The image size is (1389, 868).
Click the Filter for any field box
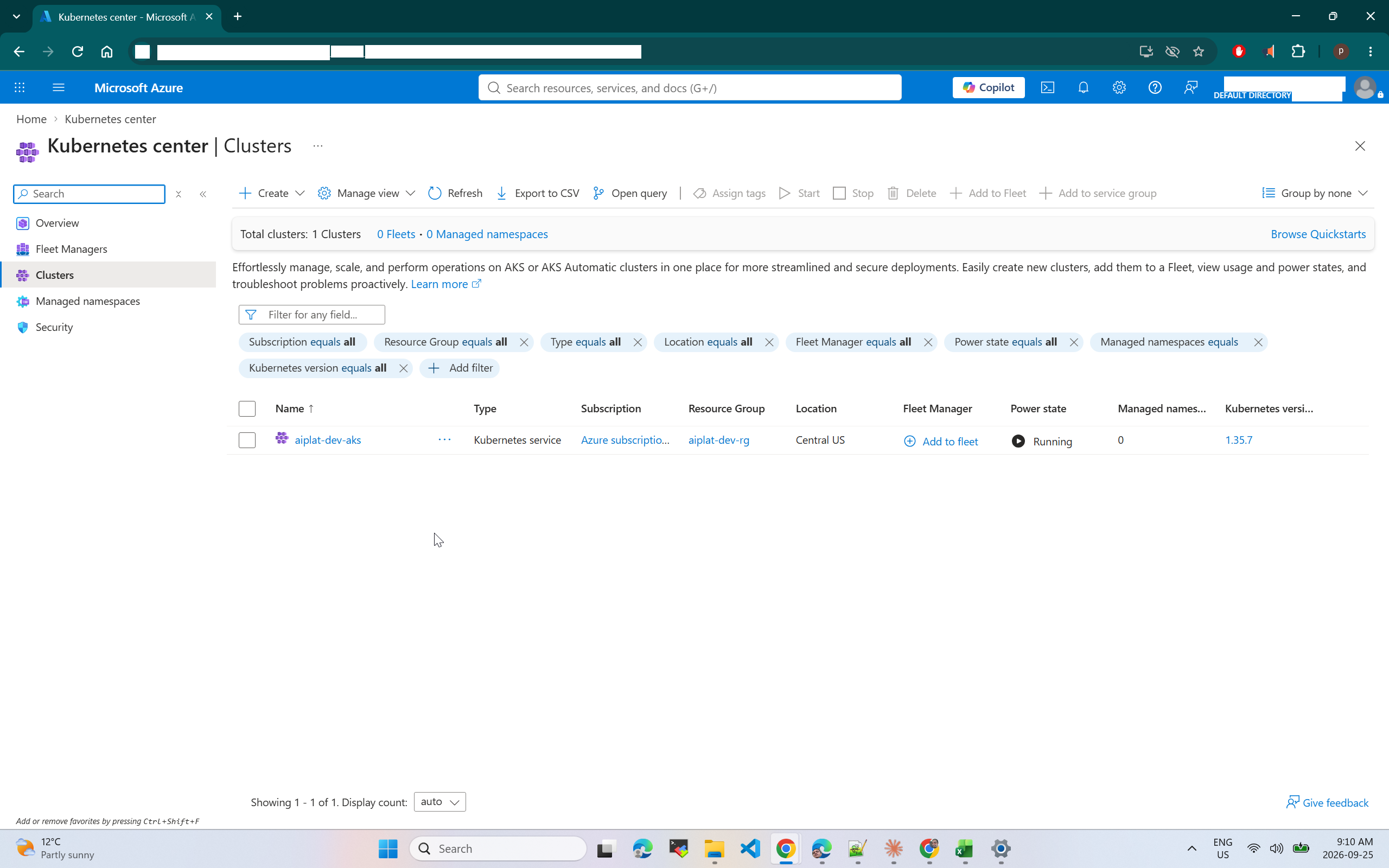(311, 315)
